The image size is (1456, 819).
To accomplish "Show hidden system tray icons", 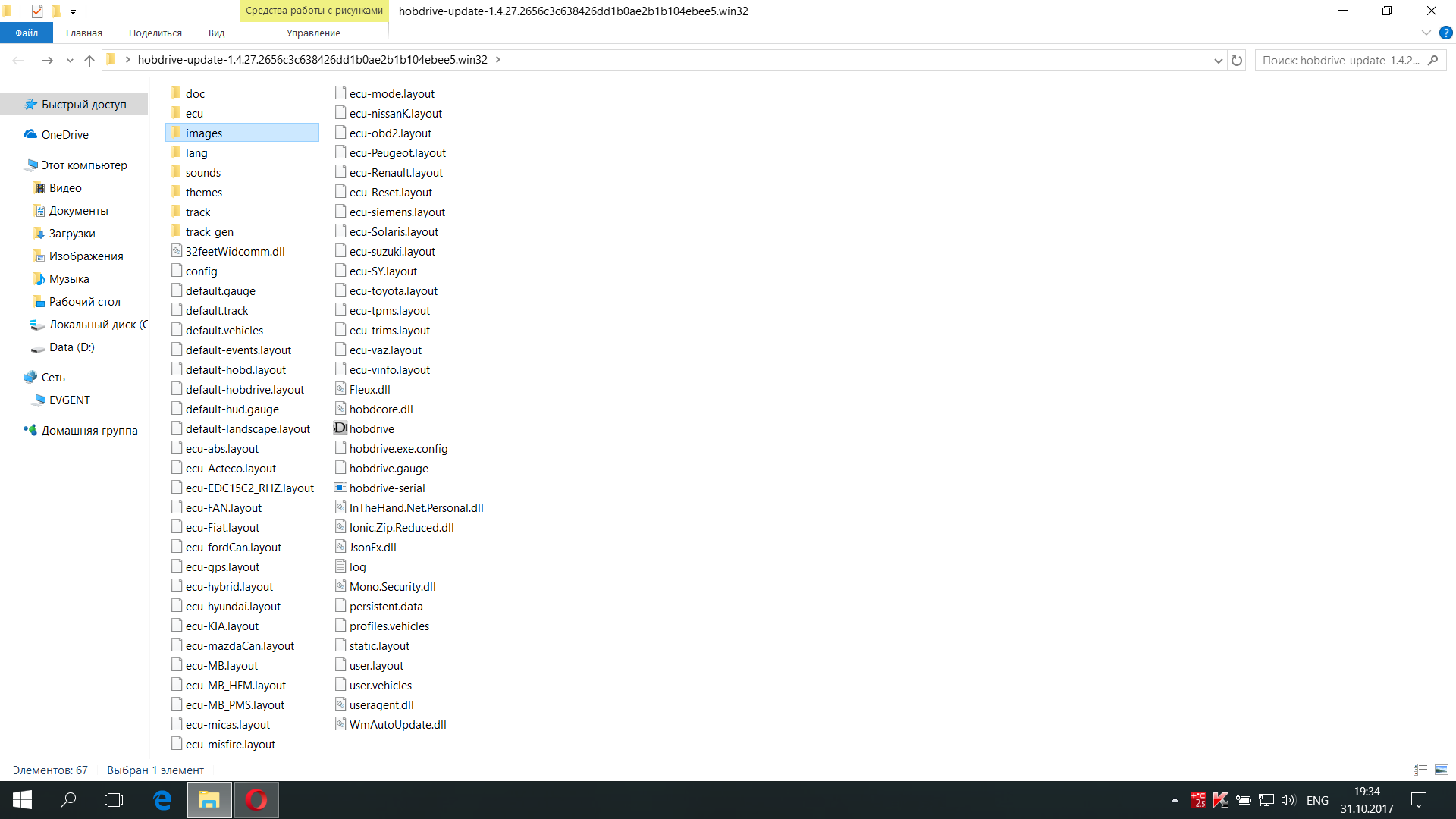I will tap(1175, 800).
